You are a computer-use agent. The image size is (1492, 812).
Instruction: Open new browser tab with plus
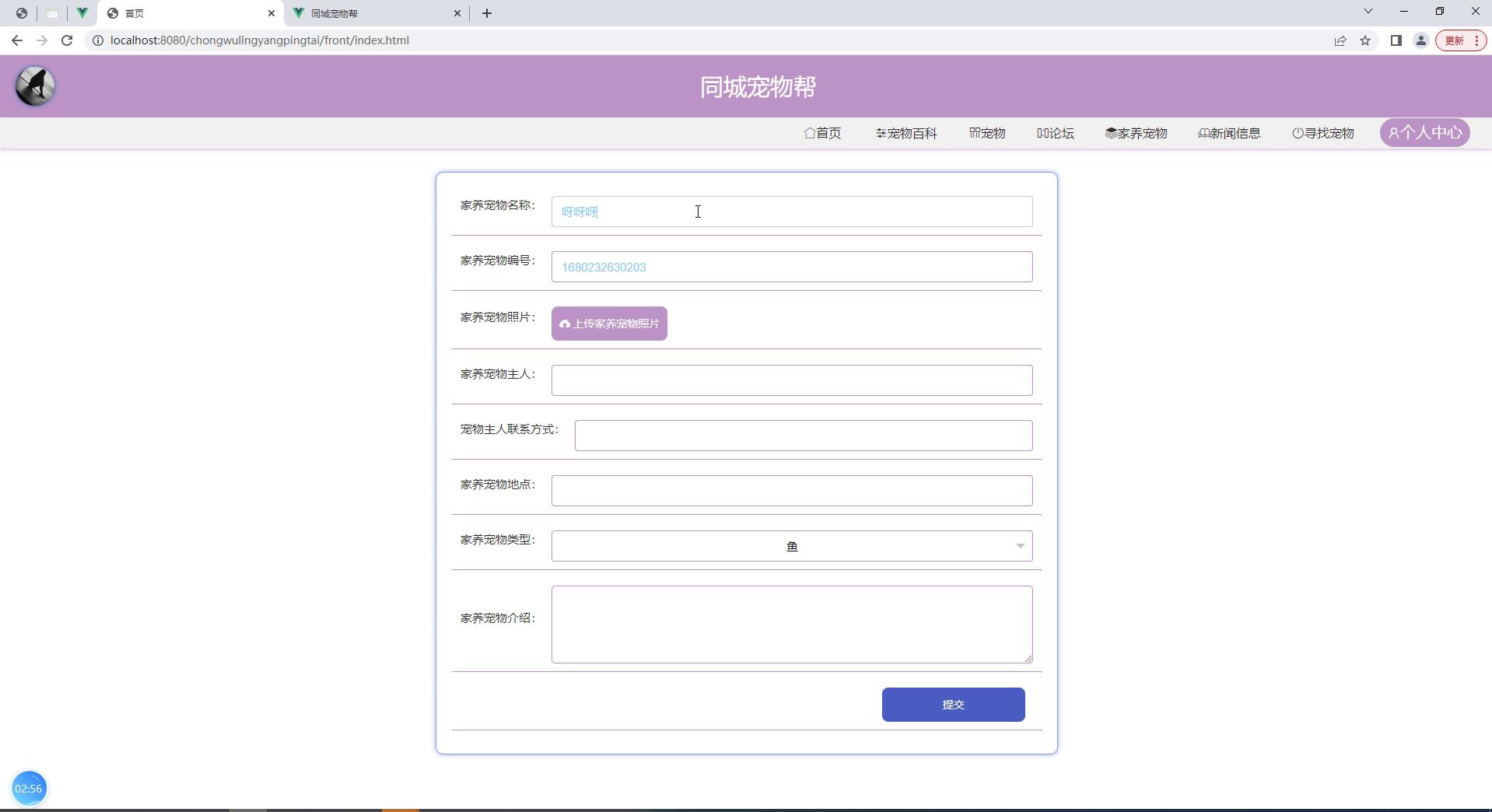point(487,13)
